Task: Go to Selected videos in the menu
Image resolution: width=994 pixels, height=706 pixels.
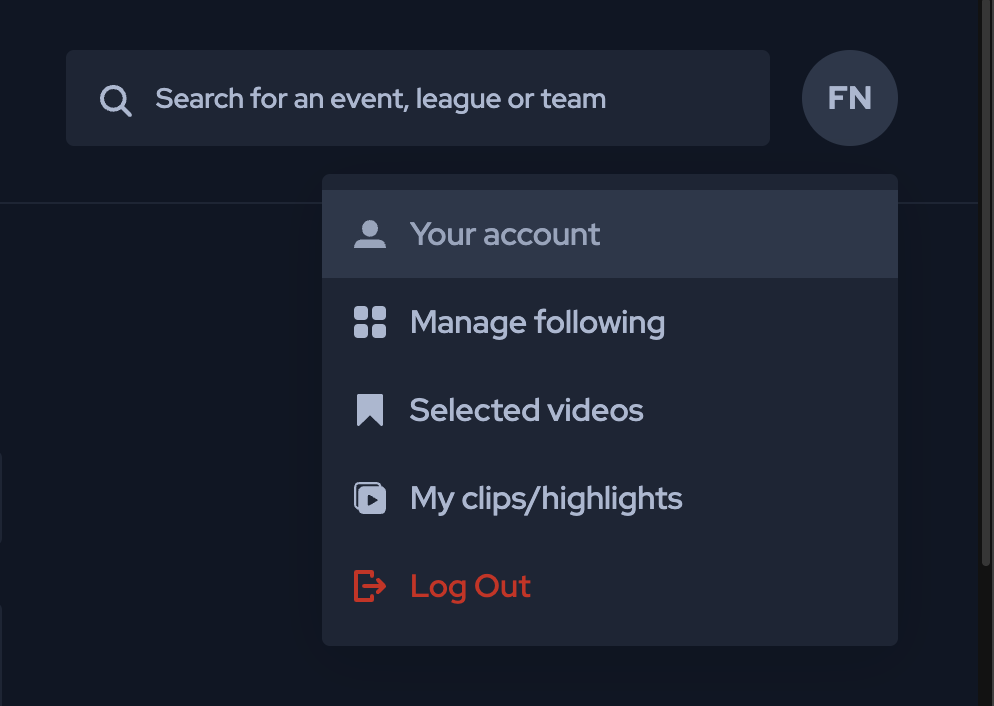Action: pos(526,410)
